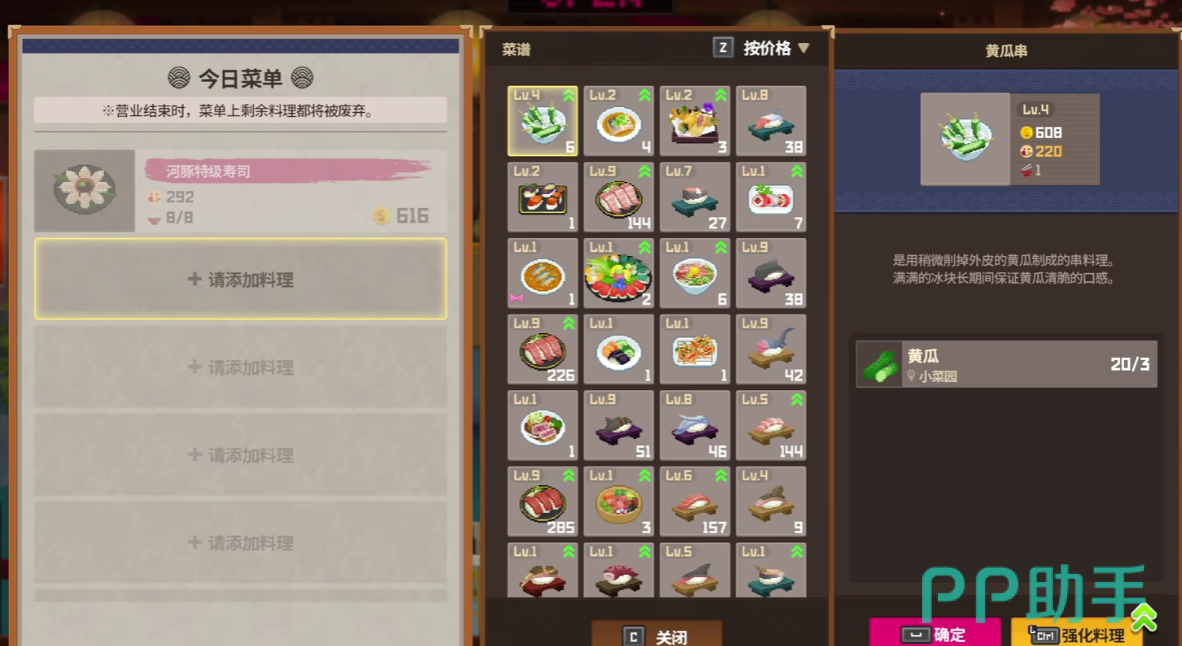This screenshot has height=646, width=1182.
Task: Pick the Lv.9 meat dish with quantity 226
Action: [543, 350]
